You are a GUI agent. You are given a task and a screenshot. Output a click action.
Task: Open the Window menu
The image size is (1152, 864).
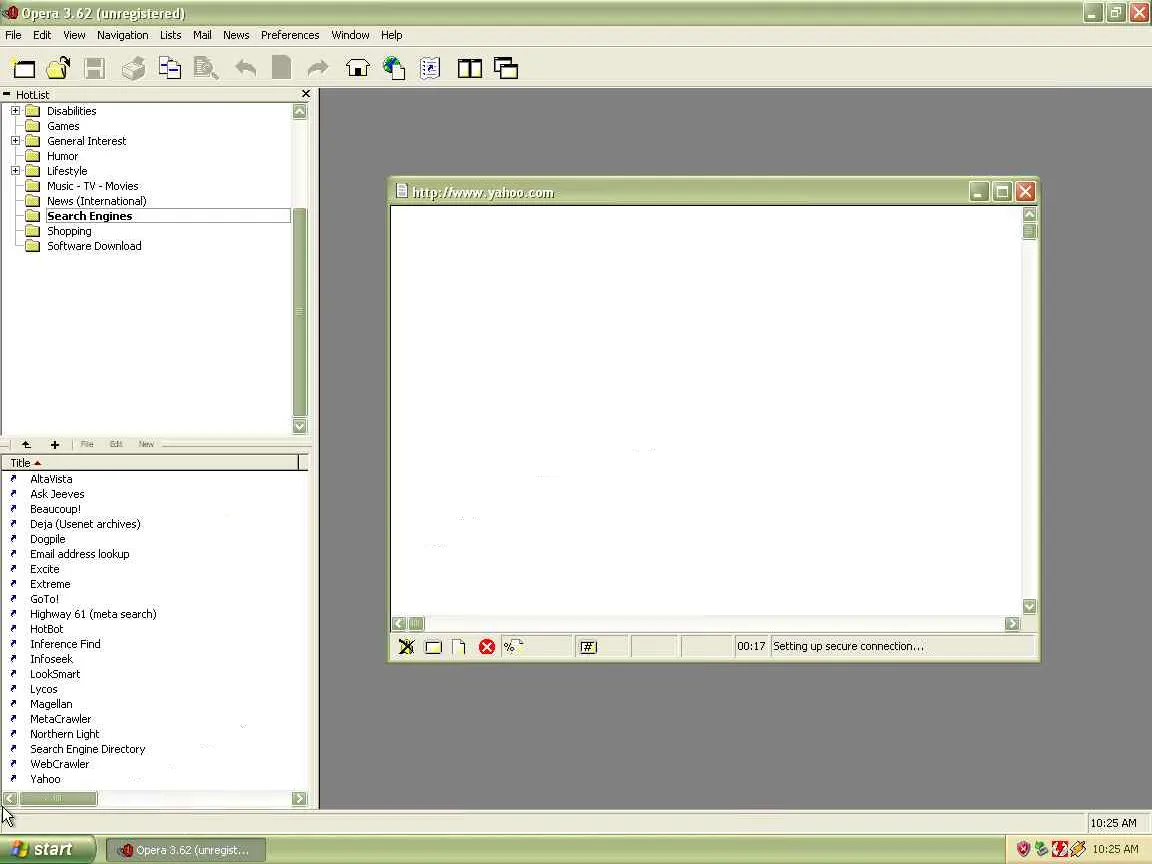tap(350, 35)
